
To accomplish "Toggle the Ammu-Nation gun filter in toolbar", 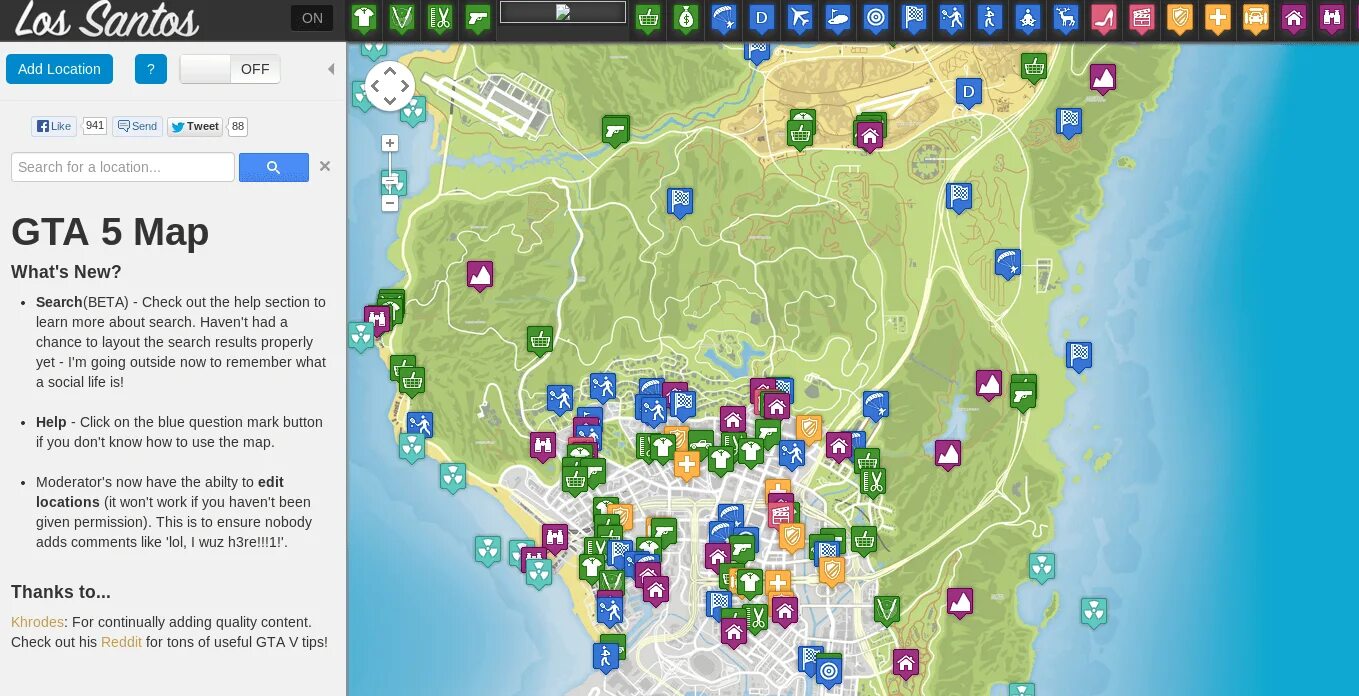I will point(478,18).
